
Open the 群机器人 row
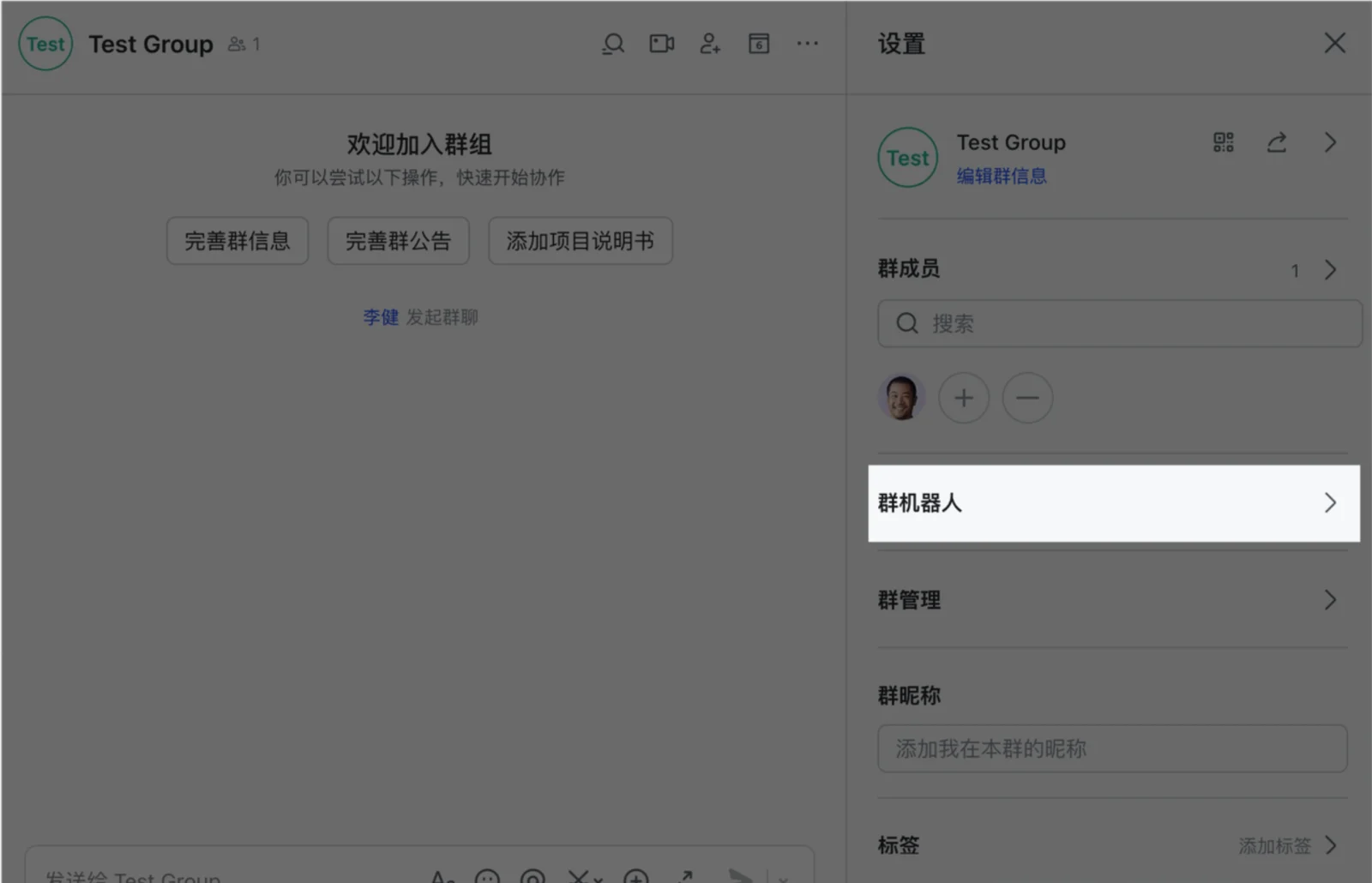click(1114, 503)
